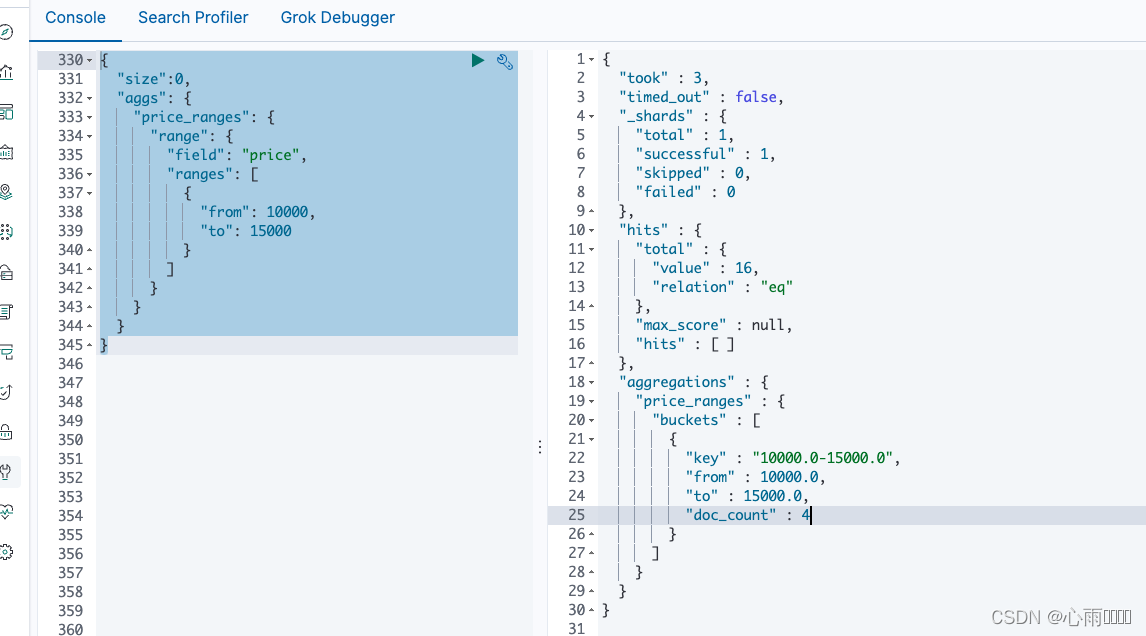The width and height of the screenshot is (1146, 636).
Task: Collapse the "range" block at line 334
Action: click(90, 136)
